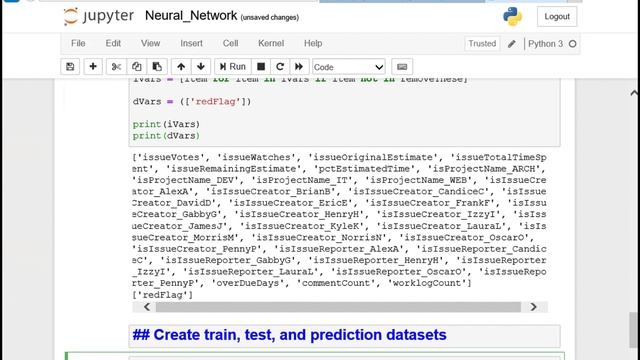
Task: Click the dVars = (['redFlag']) code line
Action: [192, 102]
